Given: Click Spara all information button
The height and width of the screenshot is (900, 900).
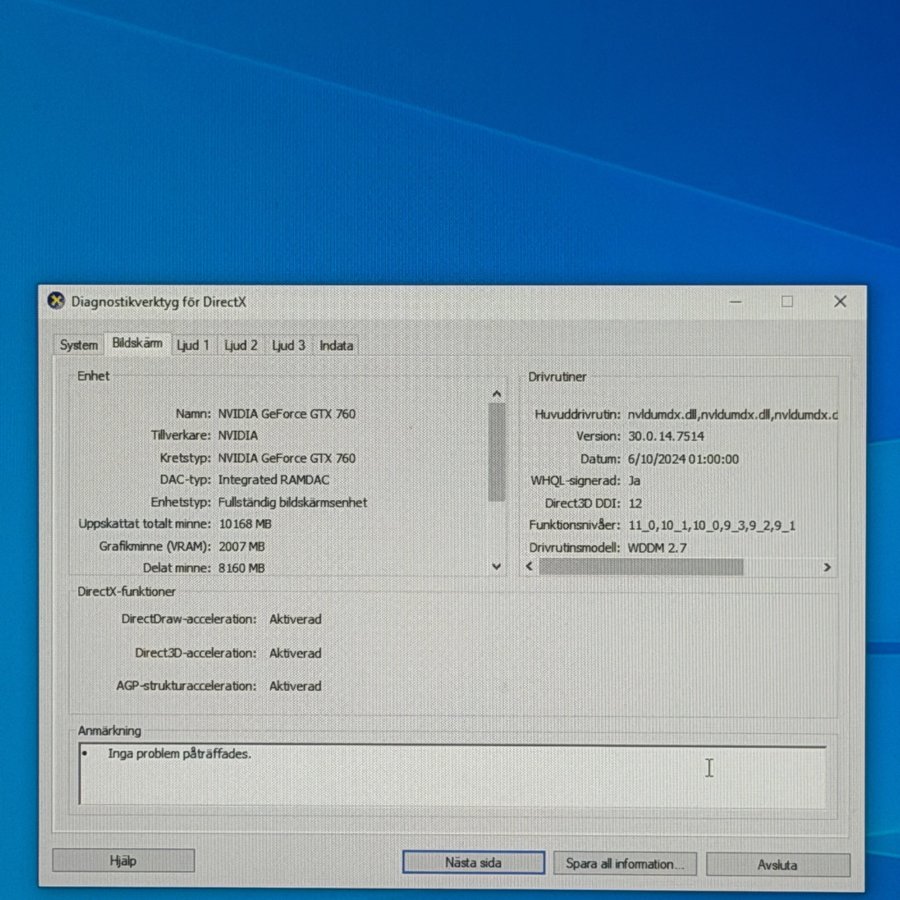Looking at the screenshot, I should coord(625,863).
